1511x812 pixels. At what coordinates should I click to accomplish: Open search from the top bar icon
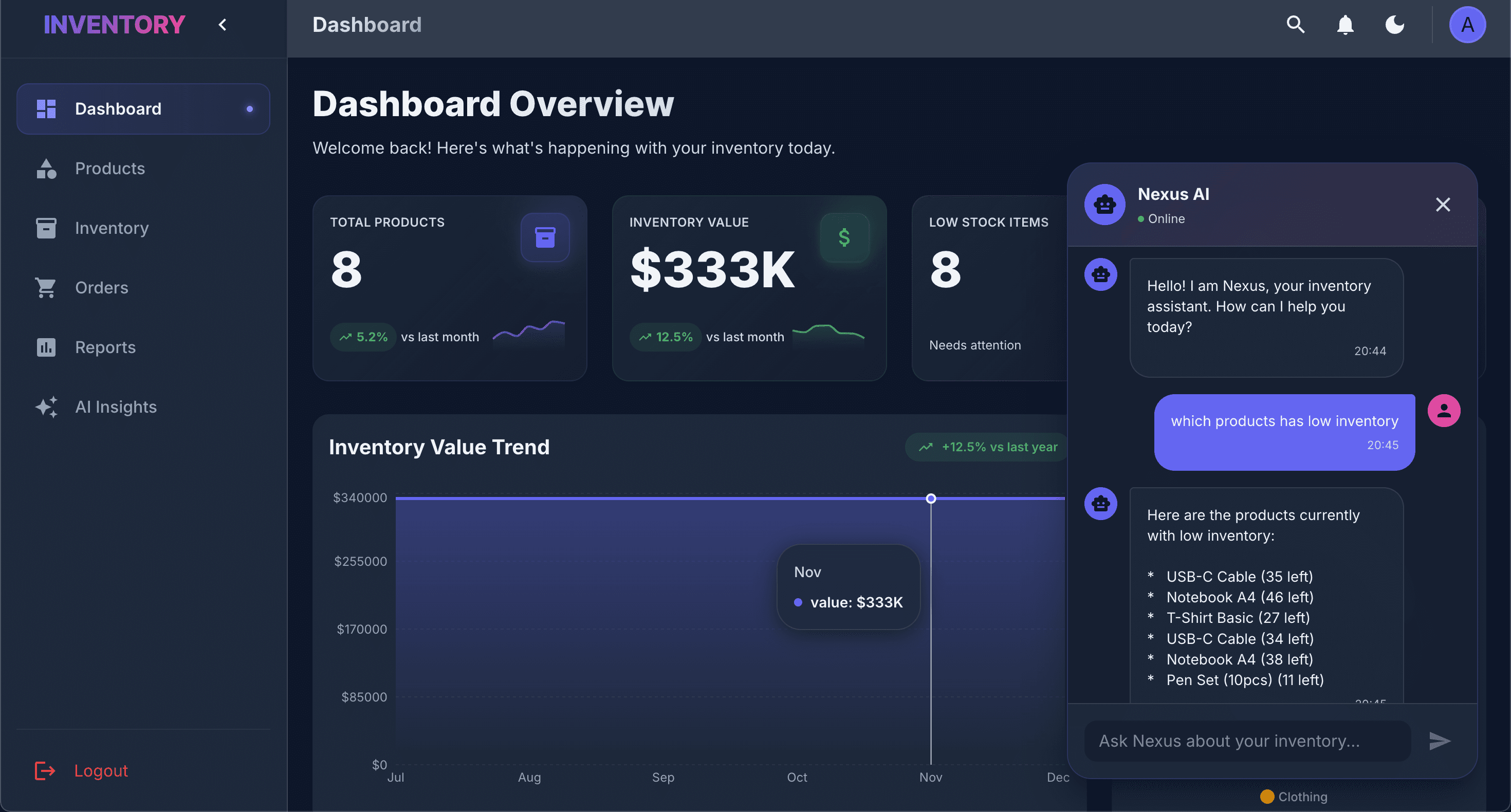[1296, 25]
